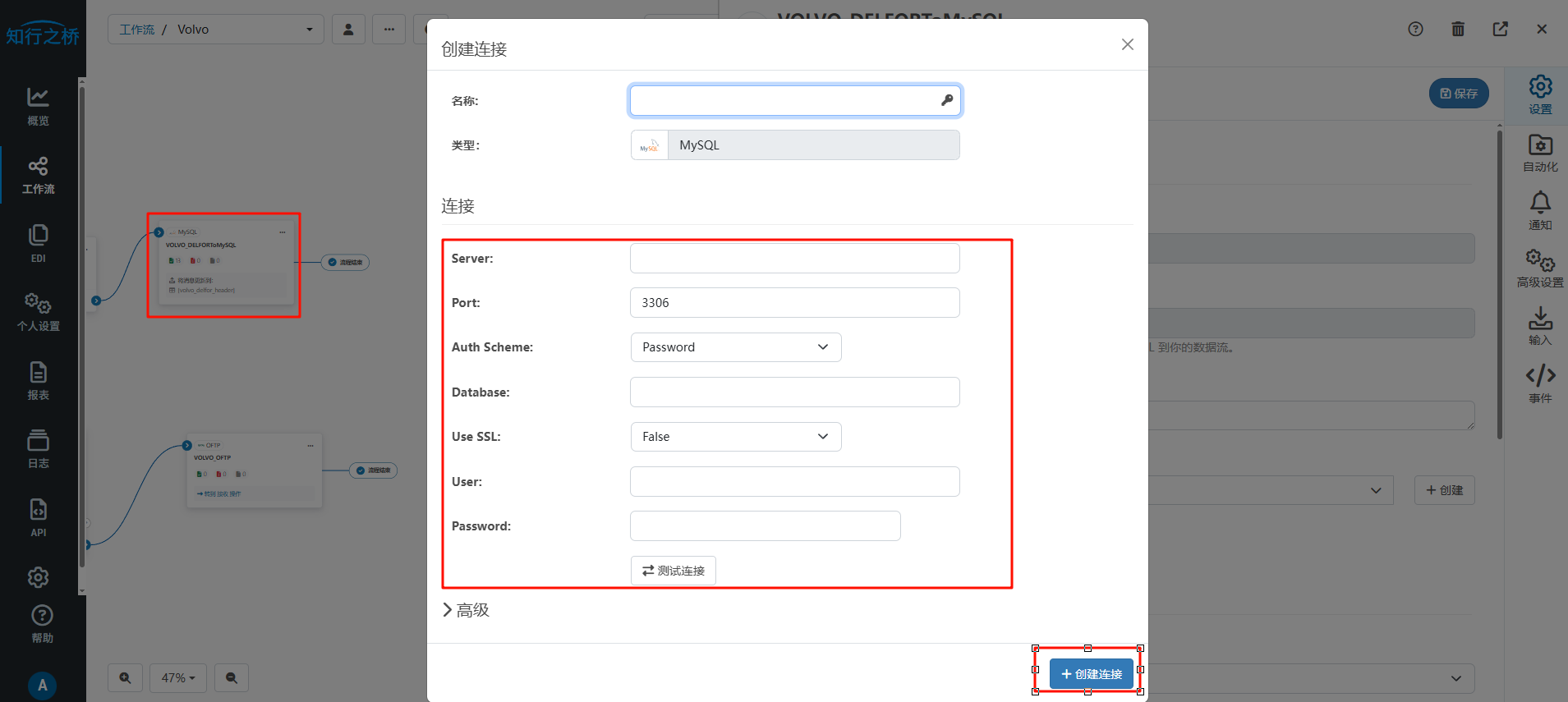Open the API sidebar icon
The image size is (1568, 702).
pyautogui.click(x=38, y=517)
